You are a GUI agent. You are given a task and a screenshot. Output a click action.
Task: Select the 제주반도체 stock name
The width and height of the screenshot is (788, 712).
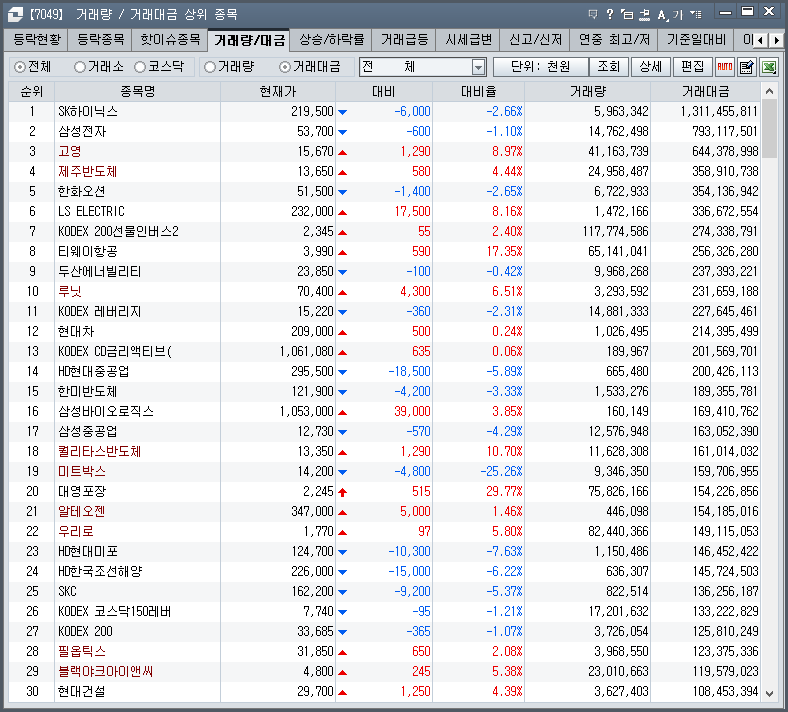click(x=87, y=172)
